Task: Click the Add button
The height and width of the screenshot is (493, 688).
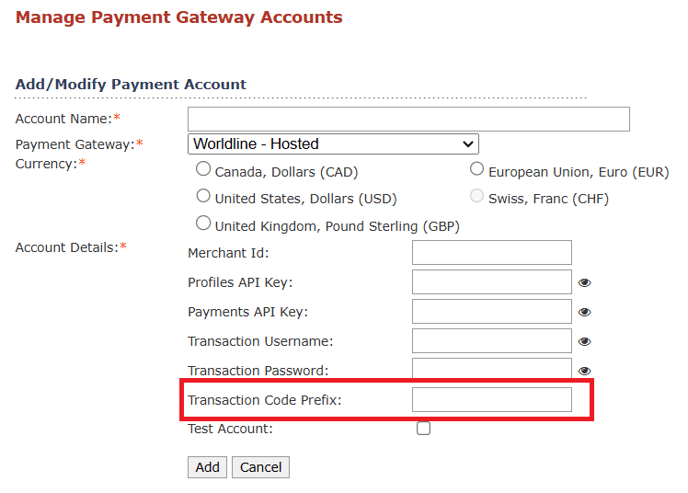Action: [207, 467]
